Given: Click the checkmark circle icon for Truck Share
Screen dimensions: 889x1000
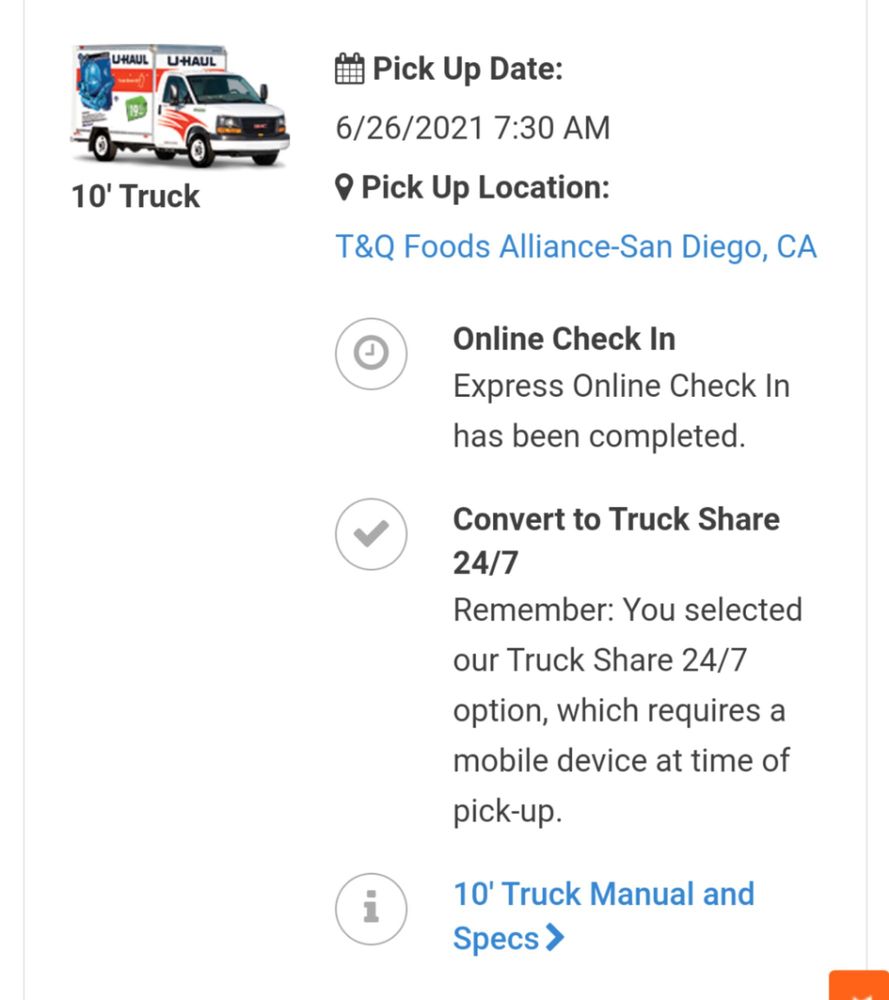Looking at the screenshot, I should [x=371, y=534].
